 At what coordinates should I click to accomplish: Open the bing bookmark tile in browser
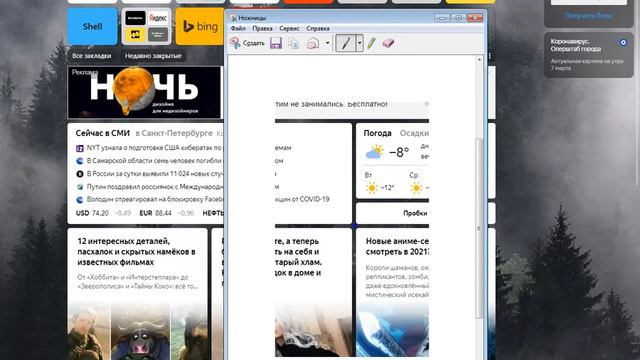click(x=200, y=27)
